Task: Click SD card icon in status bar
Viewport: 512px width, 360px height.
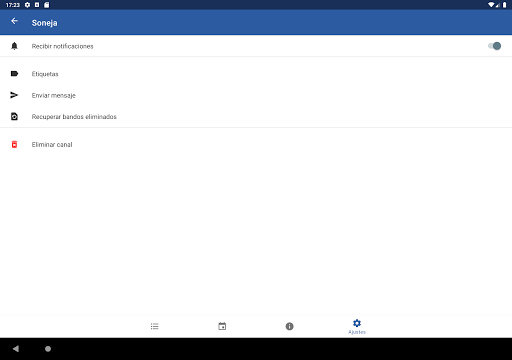Action: 47,5
